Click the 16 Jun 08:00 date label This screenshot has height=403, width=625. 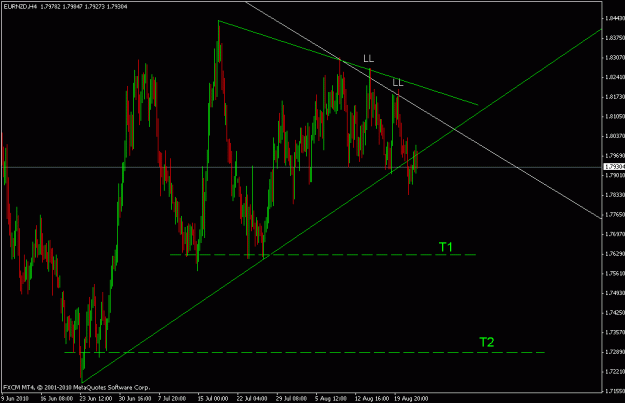click(57, 398)
